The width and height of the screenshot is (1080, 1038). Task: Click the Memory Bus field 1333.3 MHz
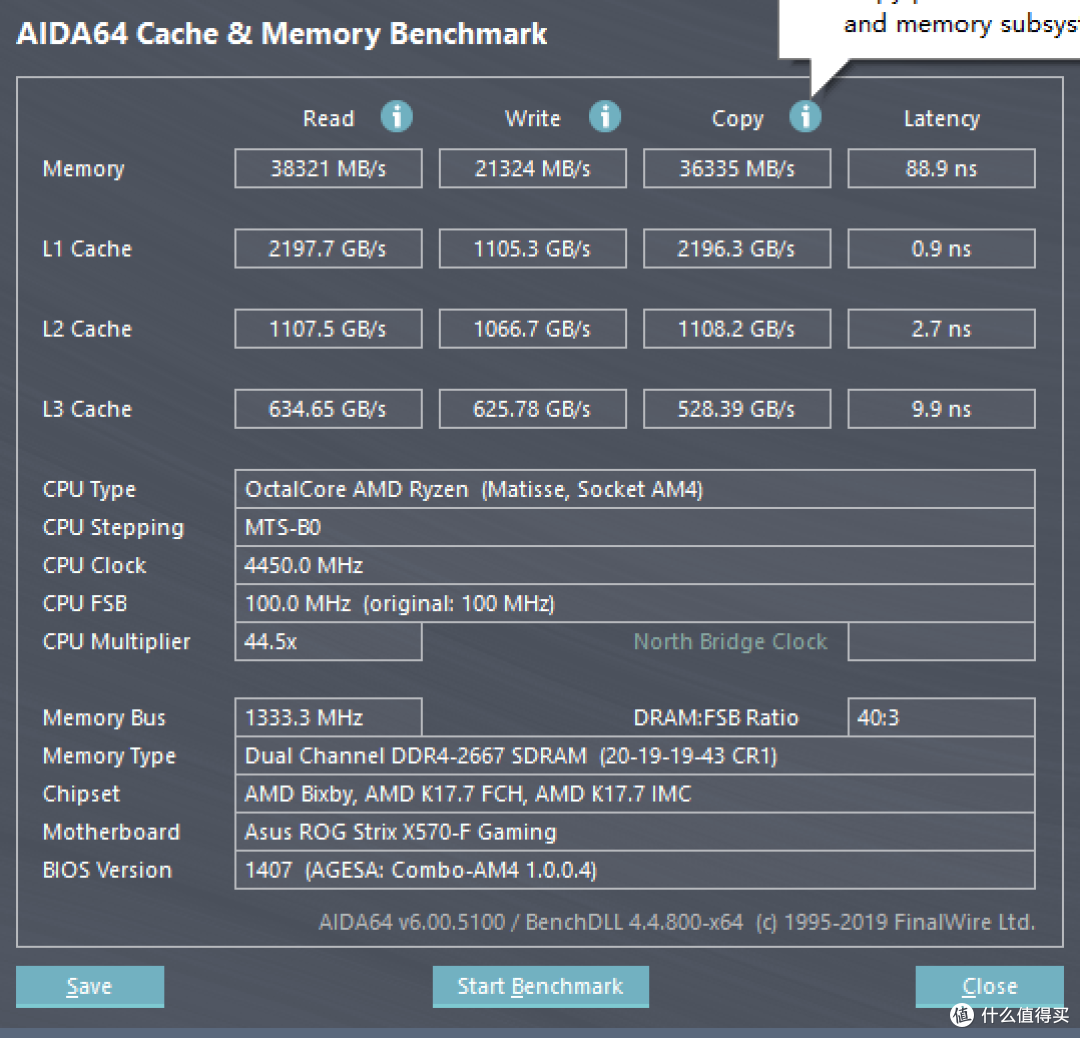pyautogui.click(x=329, y=718)
